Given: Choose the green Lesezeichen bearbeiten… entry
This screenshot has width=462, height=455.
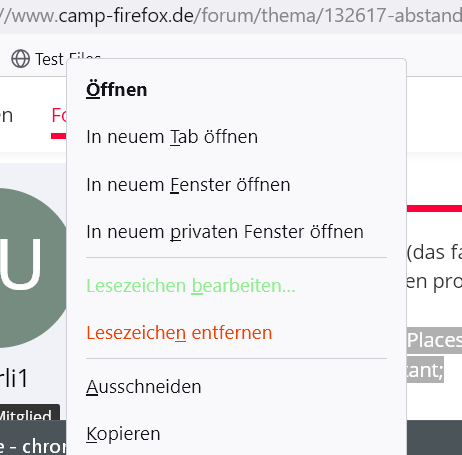Looking at the screenshot, I should pos(191,286).
